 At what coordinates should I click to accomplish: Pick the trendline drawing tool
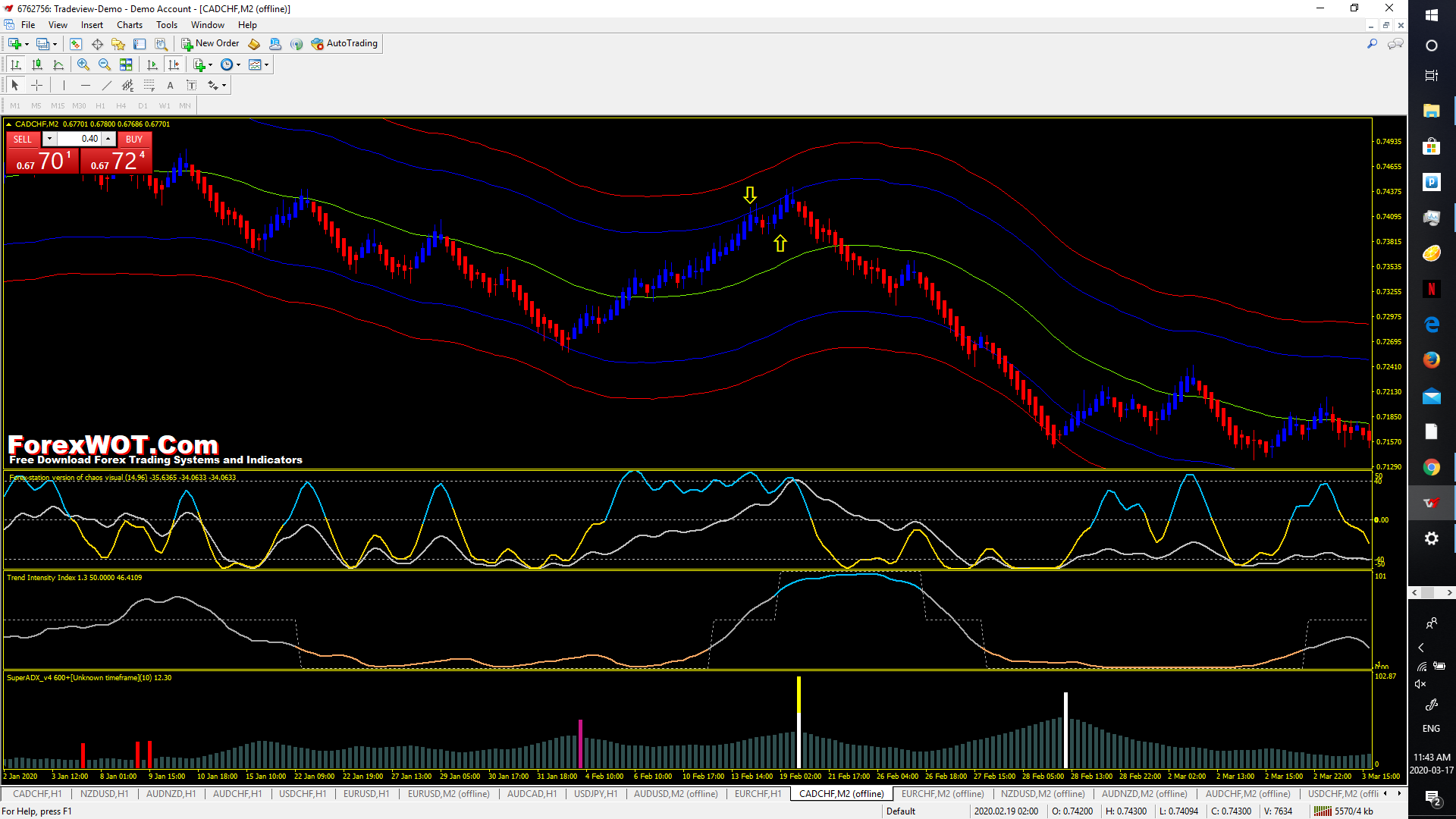[x=107, y=86]
